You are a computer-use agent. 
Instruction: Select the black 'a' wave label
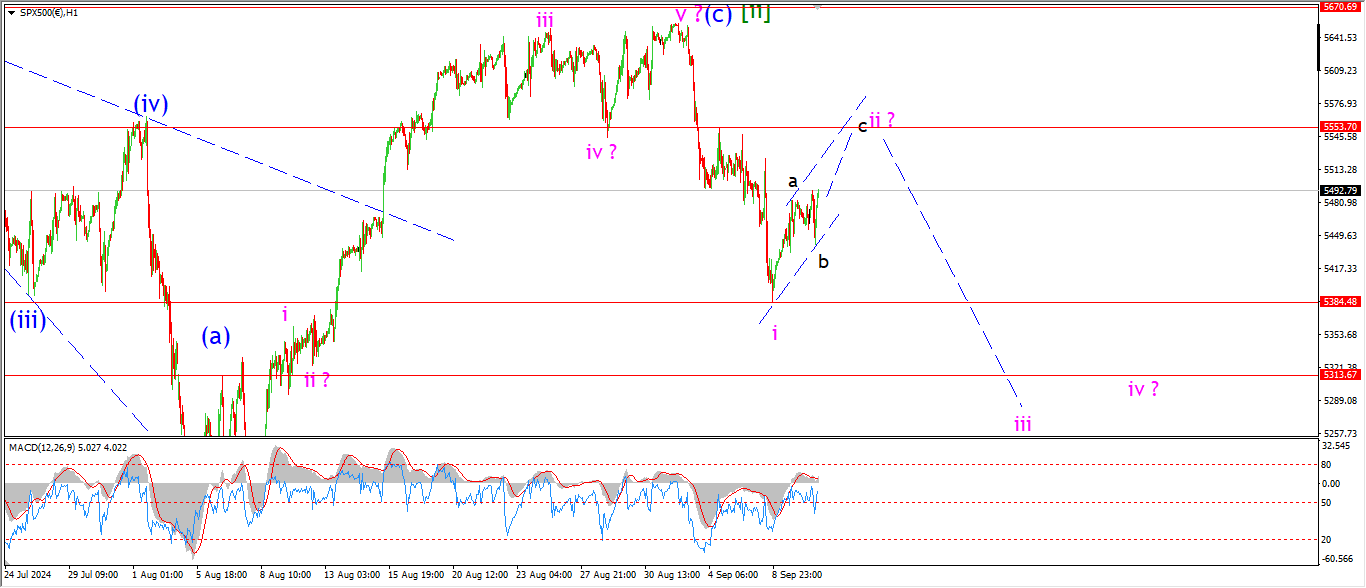792,182
